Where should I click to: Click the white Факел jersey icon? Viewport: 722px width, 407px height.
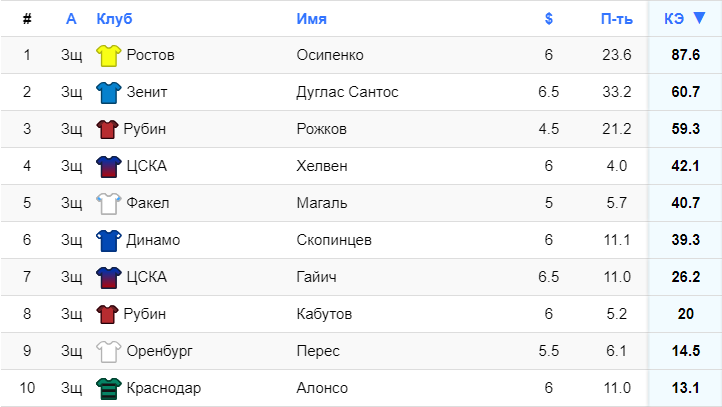coord(109,204)
